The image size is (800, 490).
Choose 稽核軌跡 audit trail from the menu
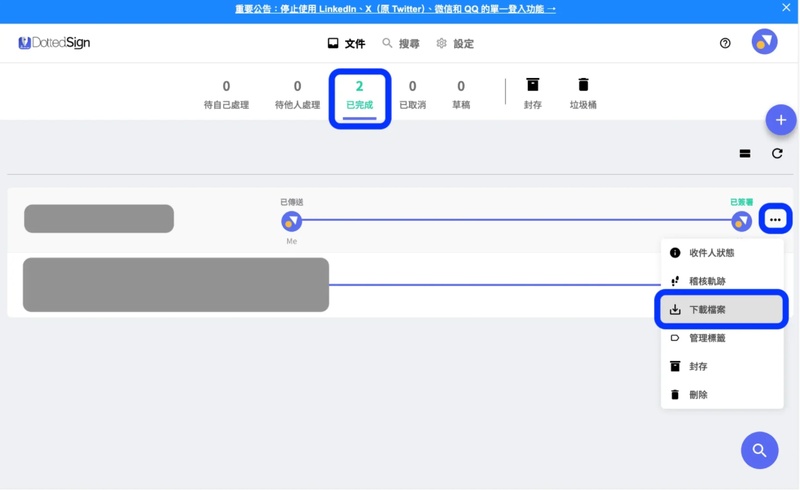(x=722, y=281)
